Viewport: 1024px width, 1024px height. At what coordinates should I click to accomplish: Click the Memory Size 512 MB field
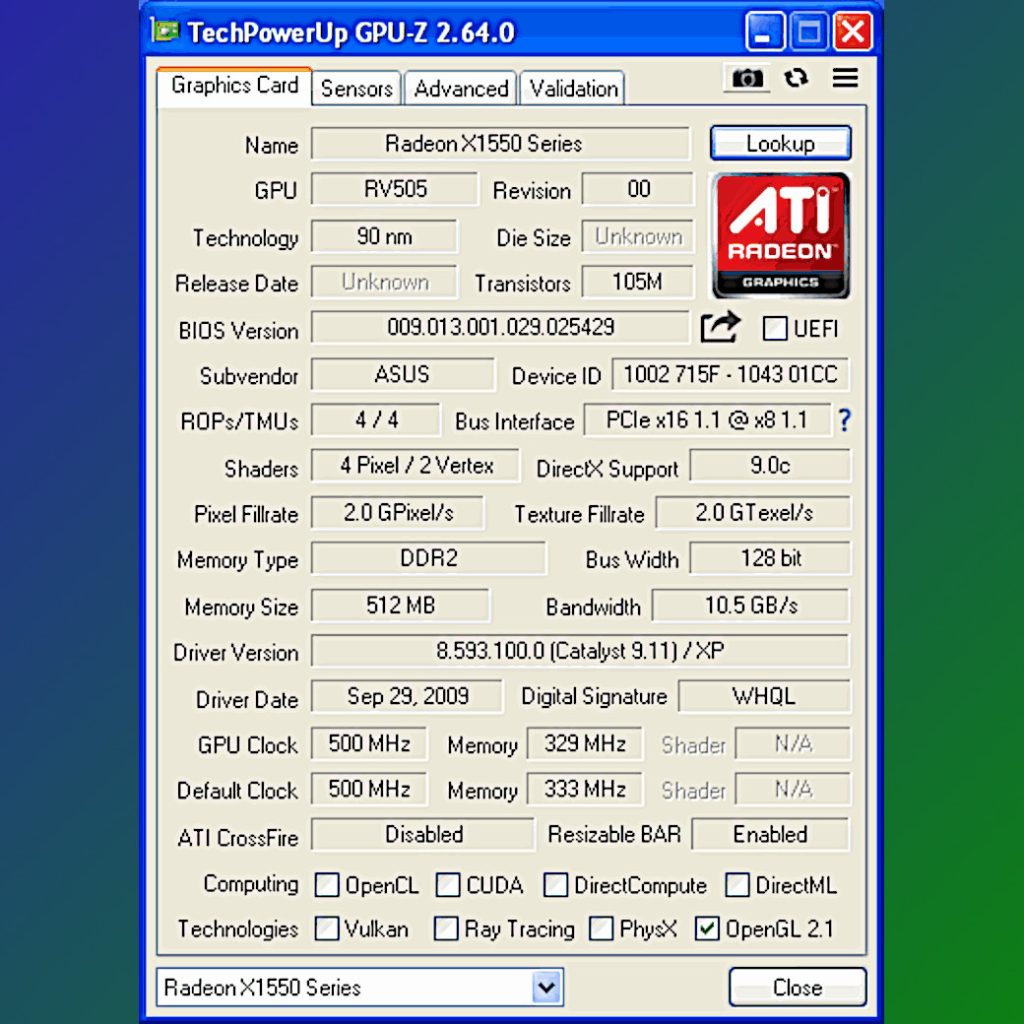[400, 605]
